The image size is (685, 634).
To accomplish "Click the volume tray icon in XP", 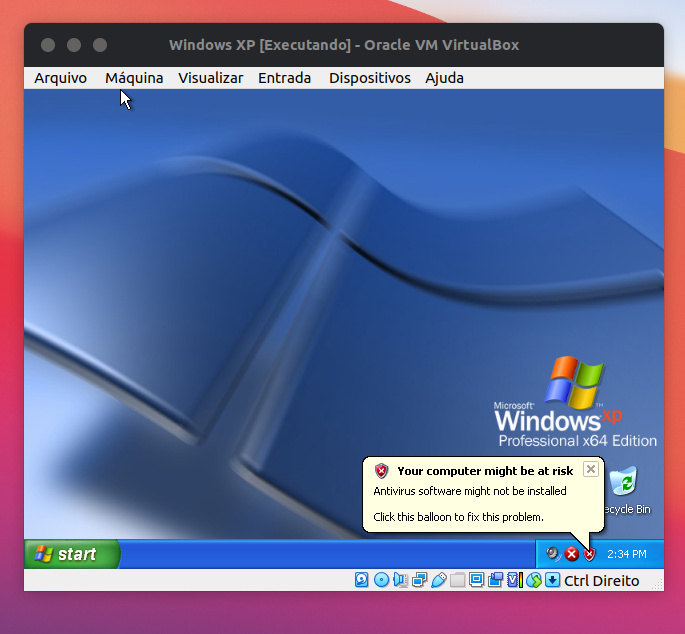I will point(553,554).
